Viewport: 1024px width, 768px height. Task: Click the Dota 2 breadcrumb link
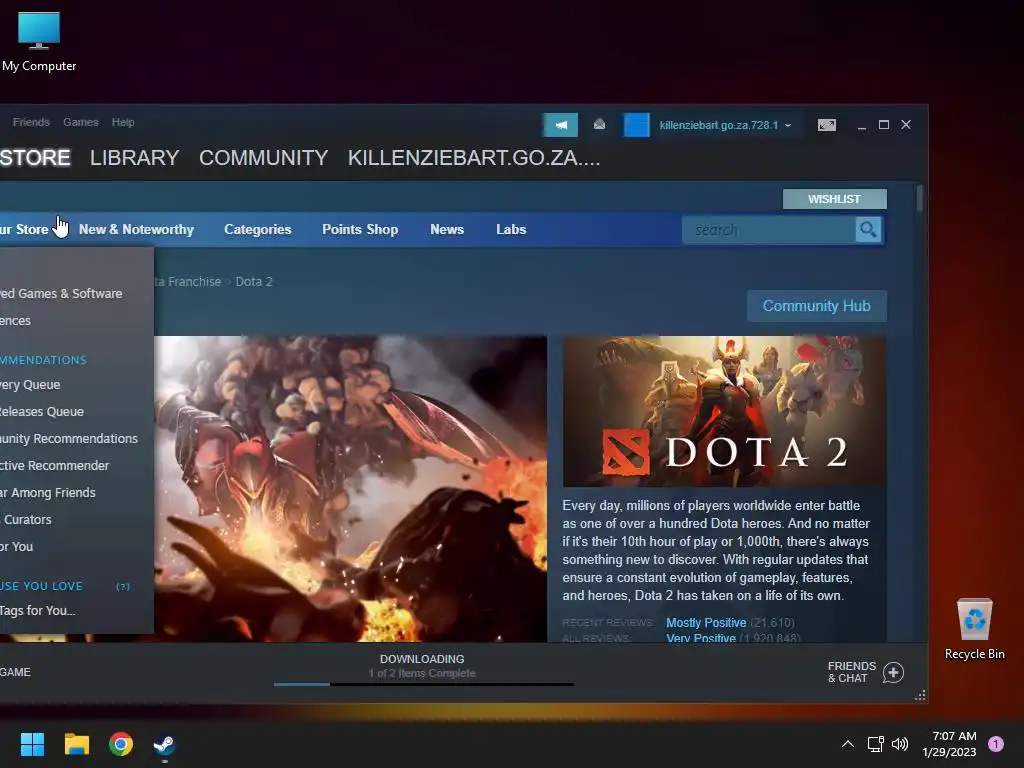coord(253,281)
